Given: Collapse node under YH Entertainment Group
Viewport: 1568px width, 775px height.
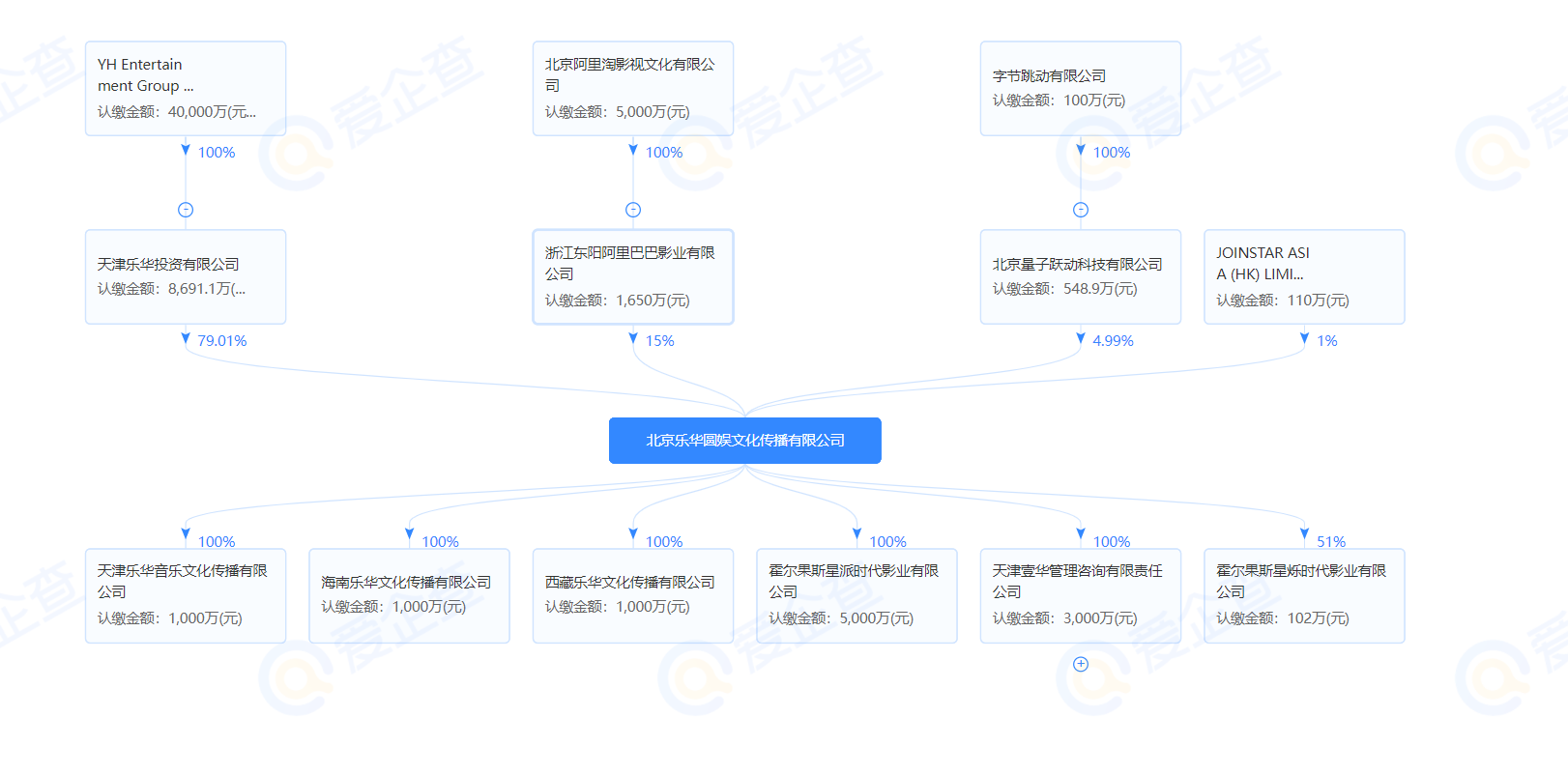Looking at the screenshot, I should tap(186, 210).
